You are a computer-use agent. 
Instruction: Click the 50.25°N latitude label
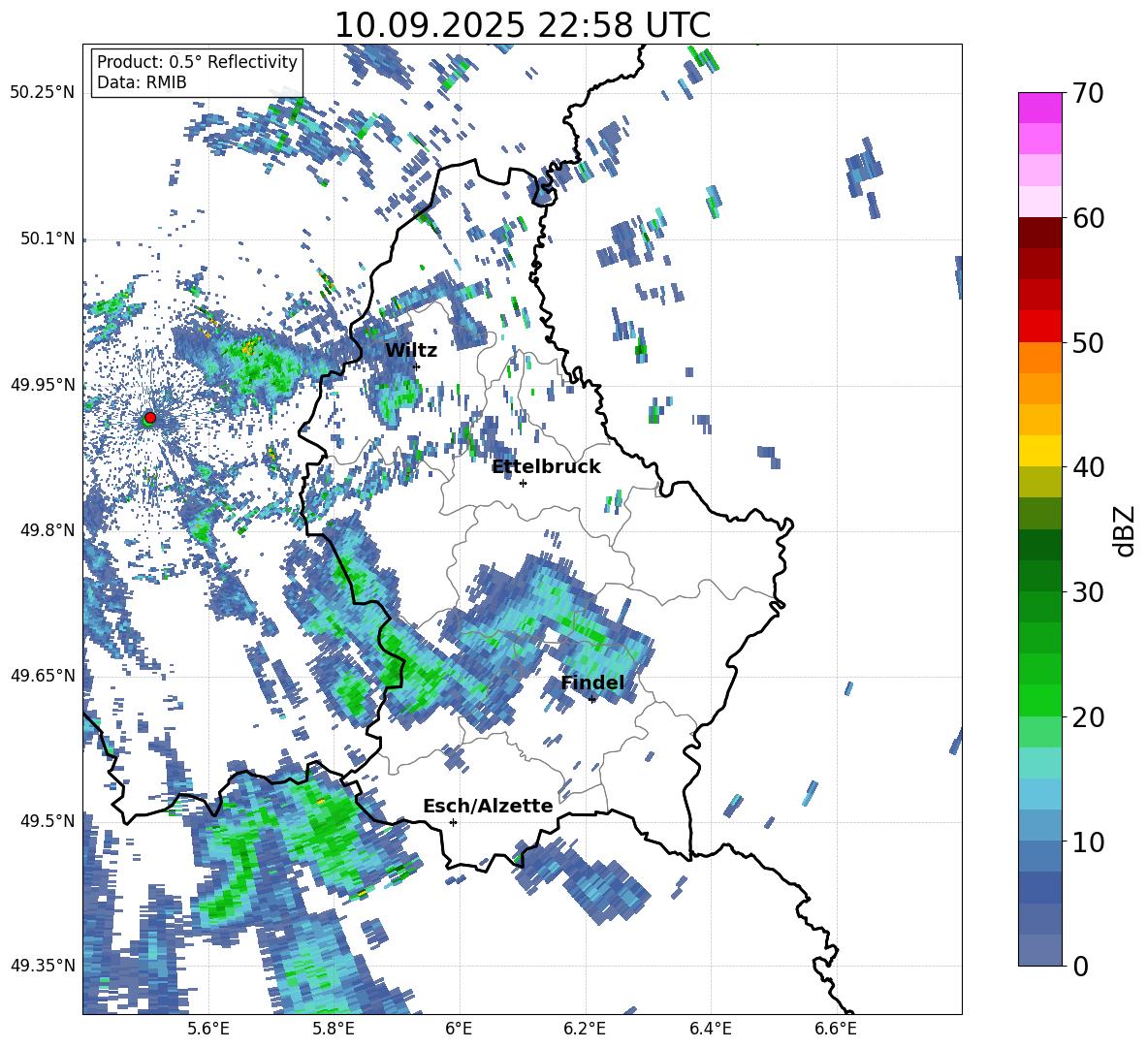(43, 93)
